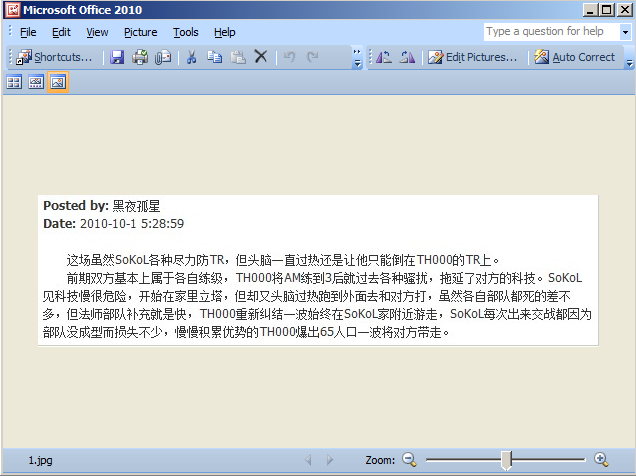Open the Picture menu
Image resolution: width=636 pixels, height=476 pixels.
(x=140, y=32)
